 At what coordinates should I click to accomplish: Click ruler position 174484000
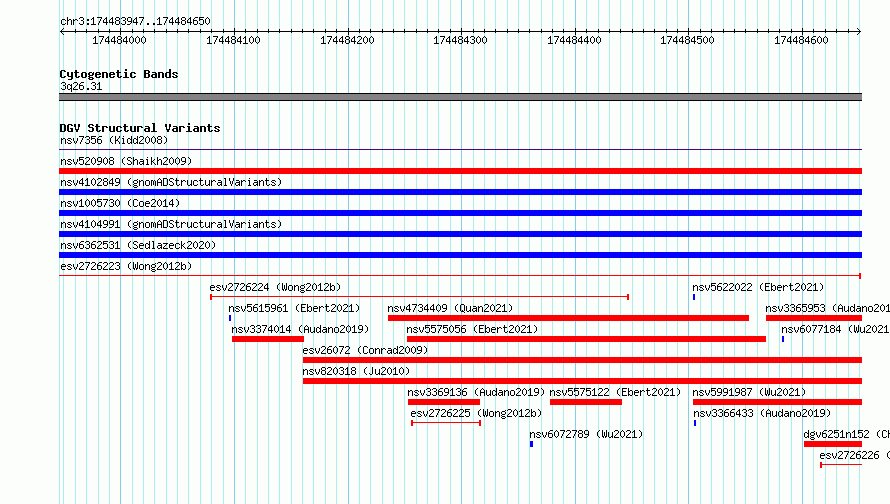point(119,40)
